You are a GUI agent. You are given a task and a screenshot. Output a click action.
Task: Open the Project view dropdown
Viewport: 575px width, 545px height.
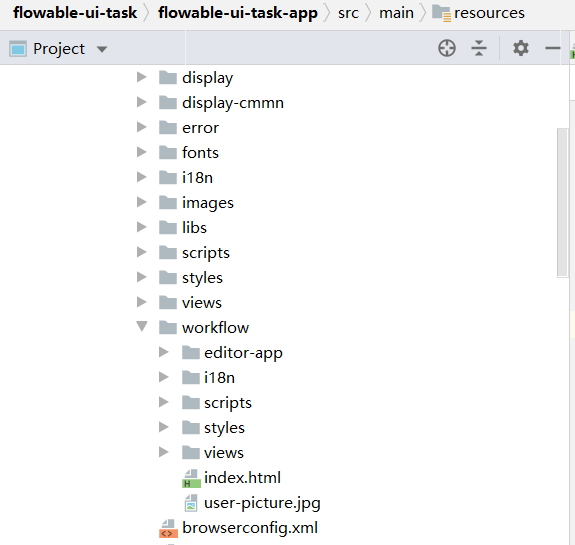point(102,49)
